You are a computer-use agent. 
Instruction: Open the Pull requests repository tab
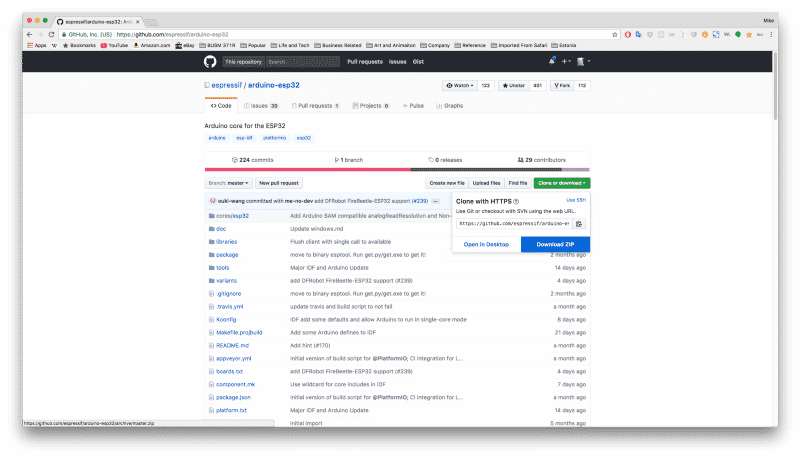point(315,106)
